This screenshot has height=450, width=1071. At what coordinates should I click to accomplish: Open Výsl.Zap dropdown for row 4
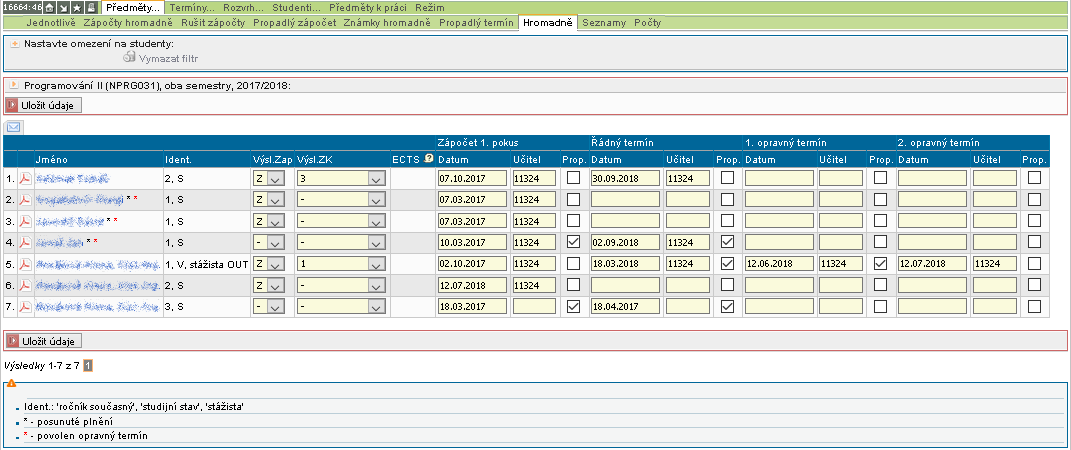pyautogui.click(x=267, y=242)
